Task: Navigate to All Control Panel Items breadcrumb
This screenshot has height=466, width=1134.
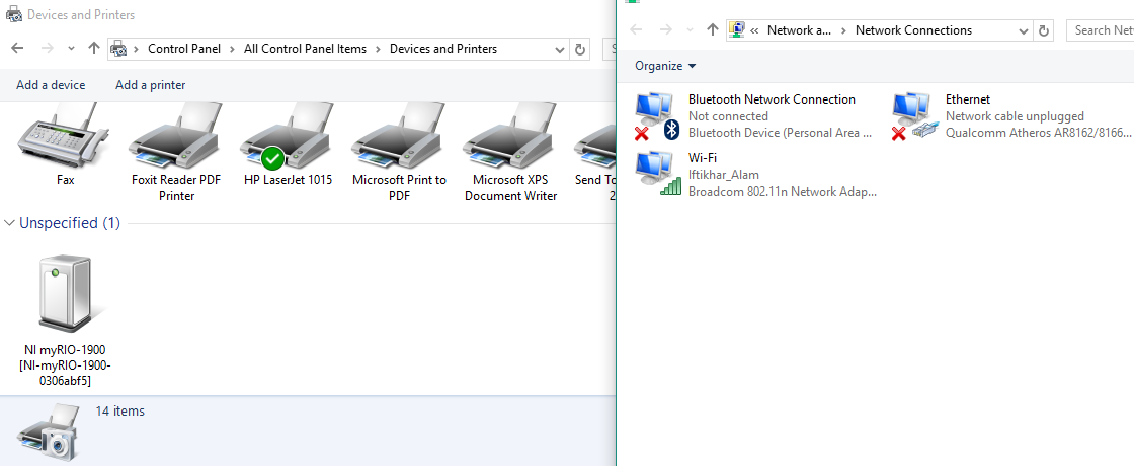Action: (x=305, y=49)
